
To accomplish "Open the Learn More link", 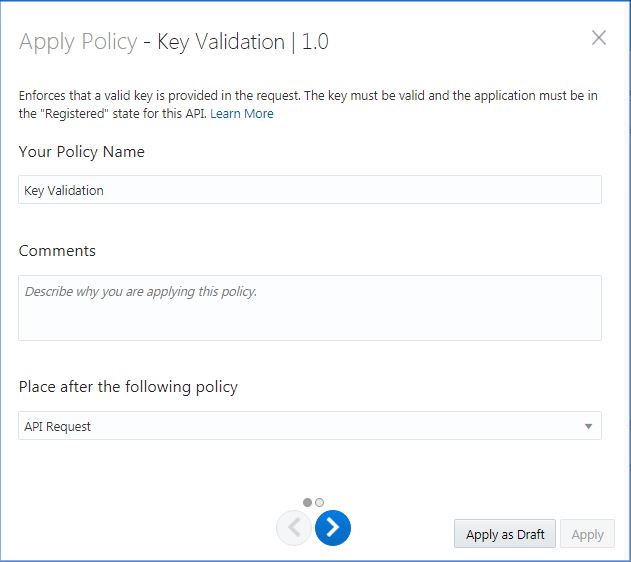I will click(241, 114).
